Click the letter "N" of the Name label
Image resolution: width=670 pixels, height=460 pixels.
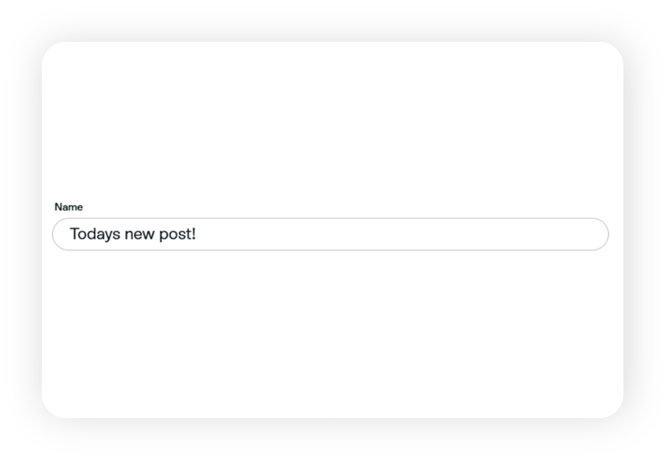tap(58, 207)
